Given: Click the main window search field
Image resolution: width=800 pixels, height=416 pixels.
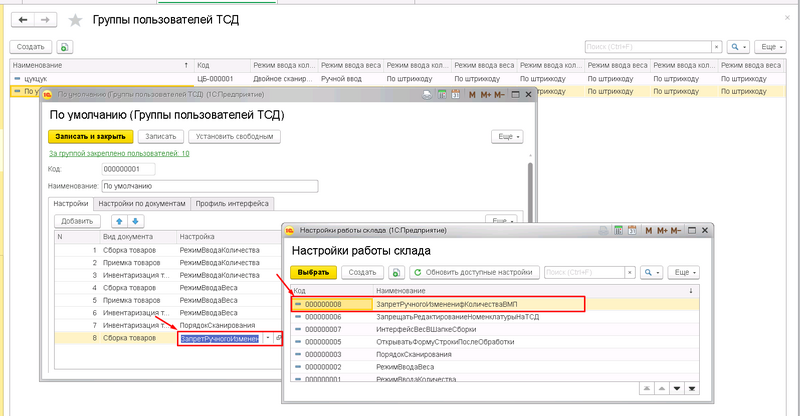Looking at the screenshot, I should pyautogui.click(x=648, y=47).
